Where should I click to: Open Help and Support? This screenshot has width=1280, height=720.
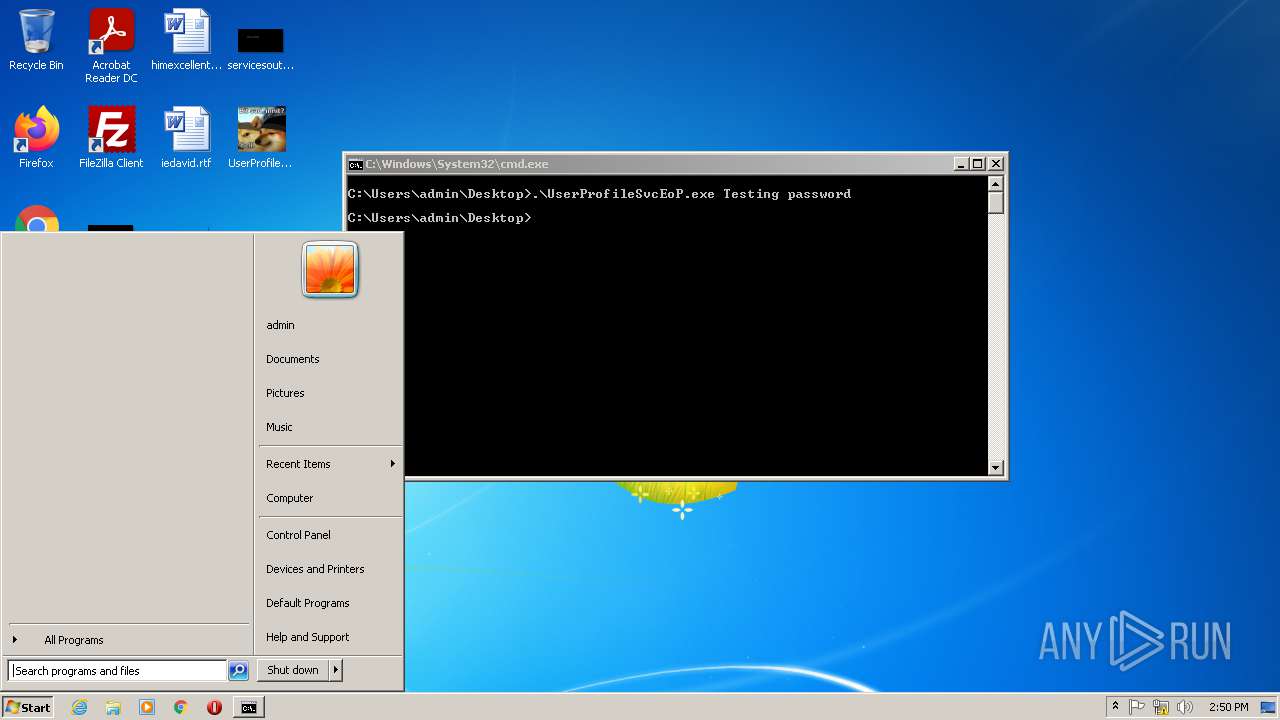click(x=308, y=637)
